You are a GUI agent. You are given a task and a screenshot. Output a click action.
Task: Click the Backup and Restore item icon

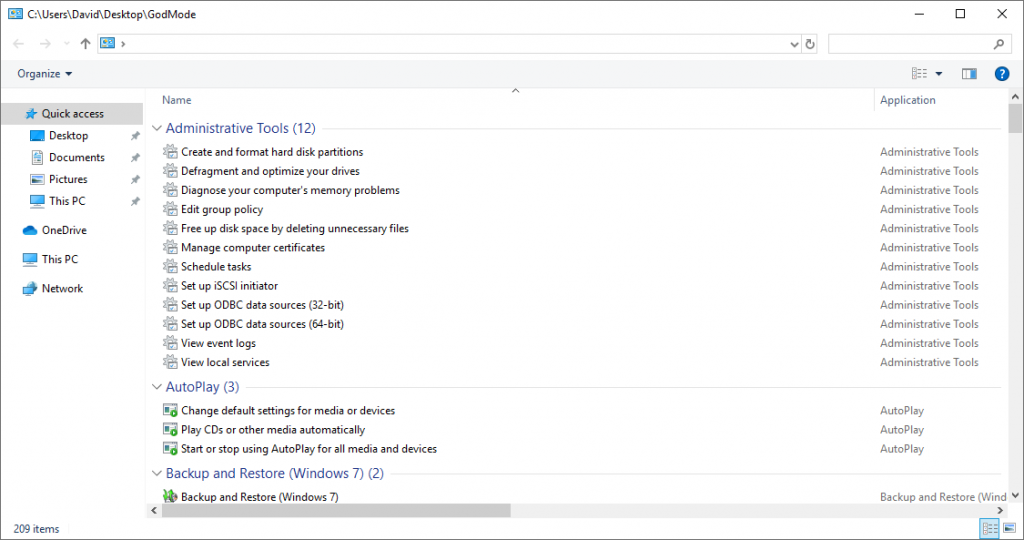point(170,496)
